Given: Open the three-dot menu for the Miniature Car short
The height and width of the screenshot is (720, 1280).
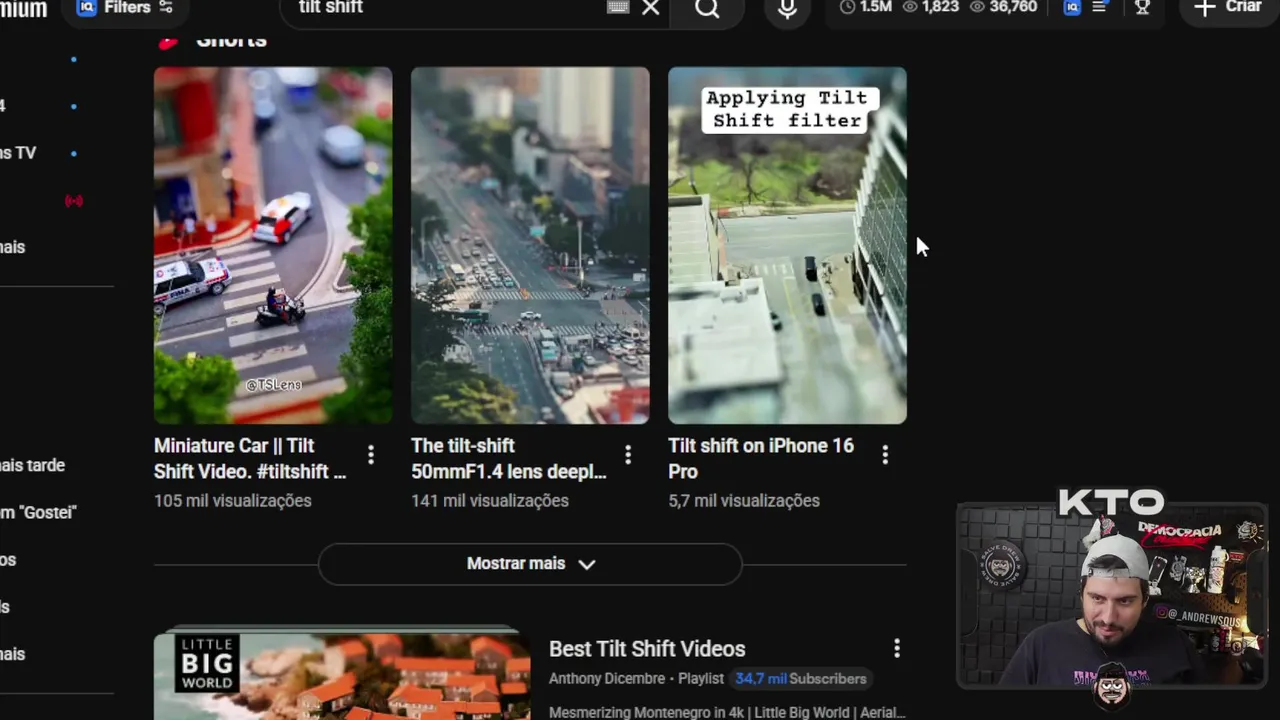Looking at the screenshot, I should [x=371, y=455].
